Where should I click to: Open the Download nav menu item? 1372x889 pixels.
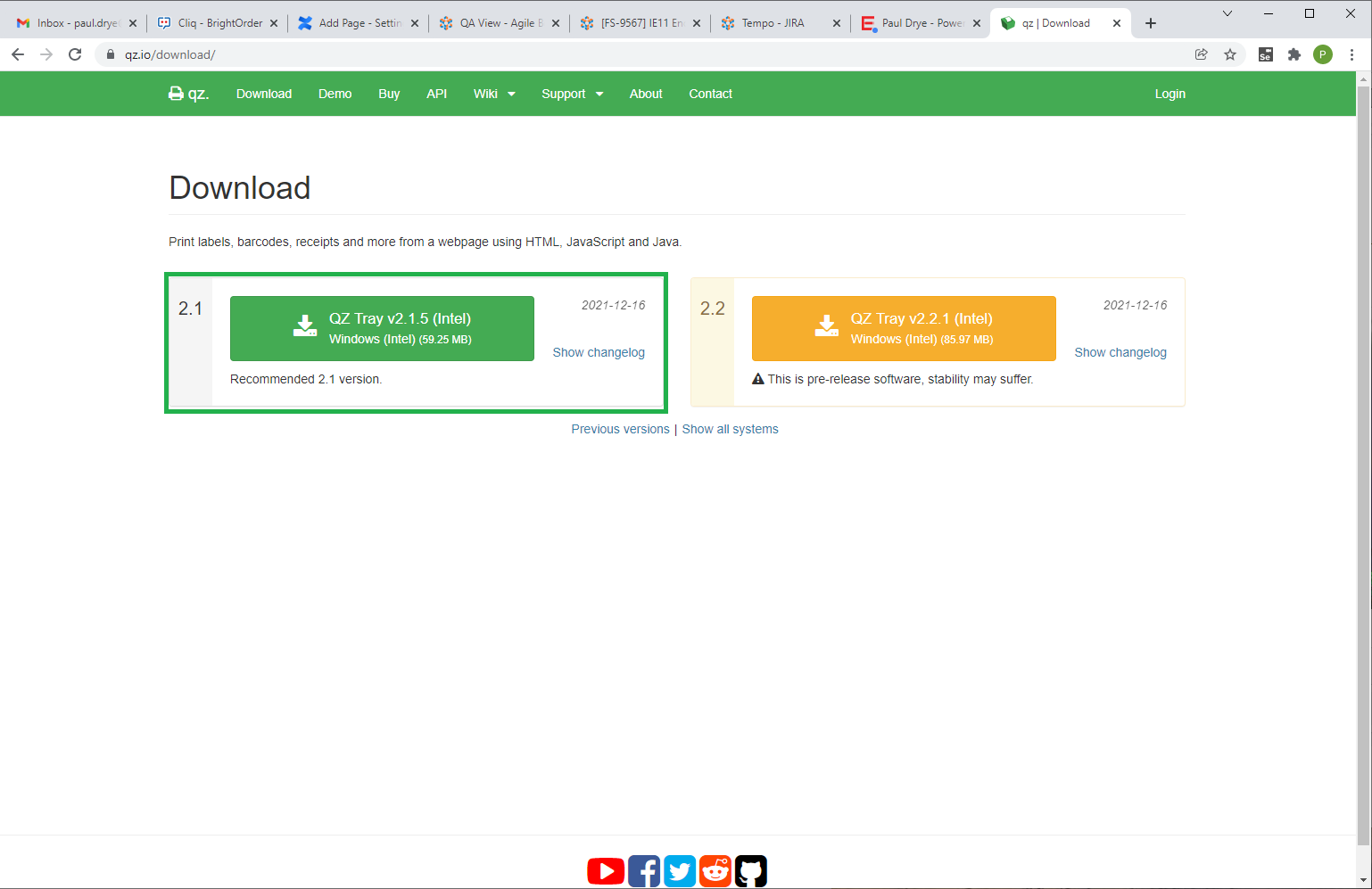[264, 94]
